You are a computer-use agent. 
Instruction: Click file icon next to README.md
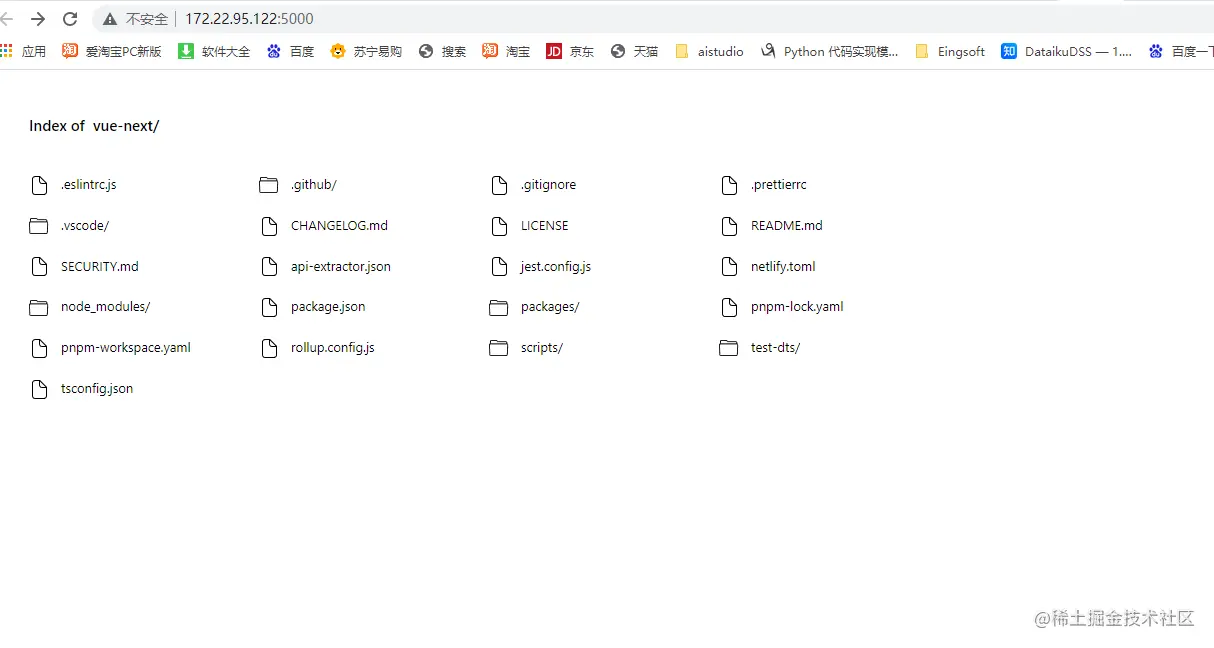coord(730,226)
